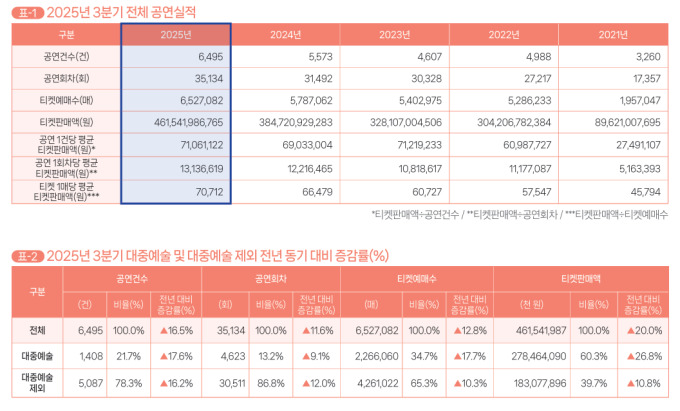Click the ▲20.0% increase indicator
680x411 pixels.
click(x=643, y=328)
